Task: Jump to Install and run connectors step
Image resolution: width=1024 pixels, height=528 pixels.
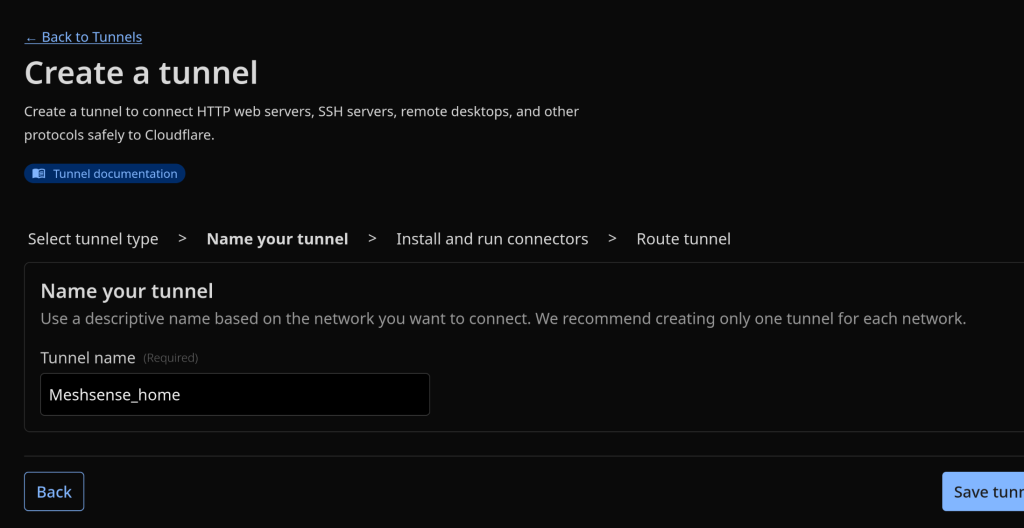Action: coord(492,239)
